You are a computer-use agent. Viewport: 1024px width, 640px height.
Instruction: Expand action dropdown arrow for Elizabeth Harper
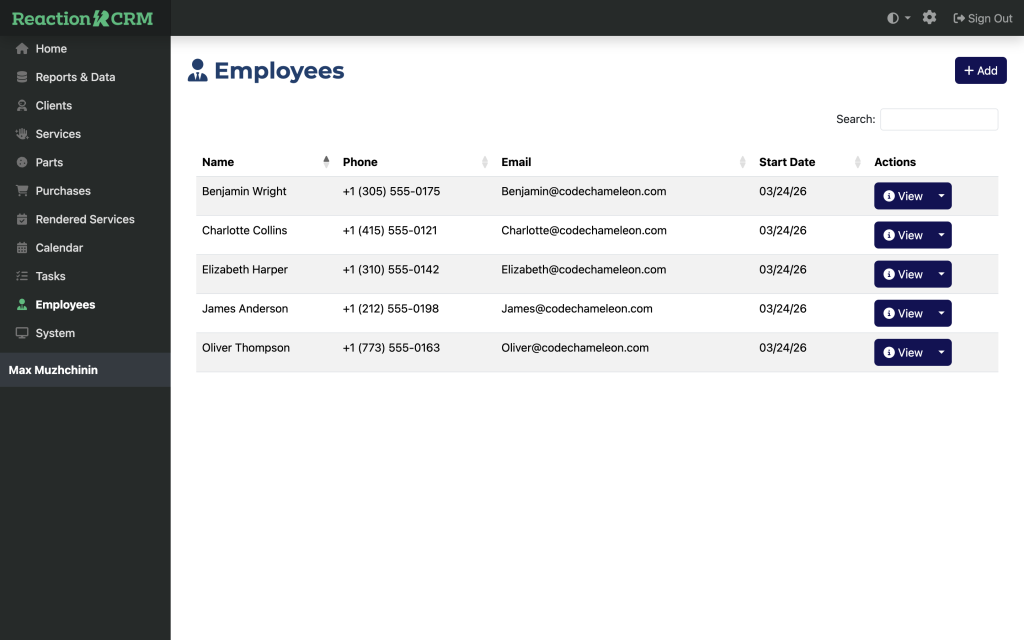pos(941,274)
